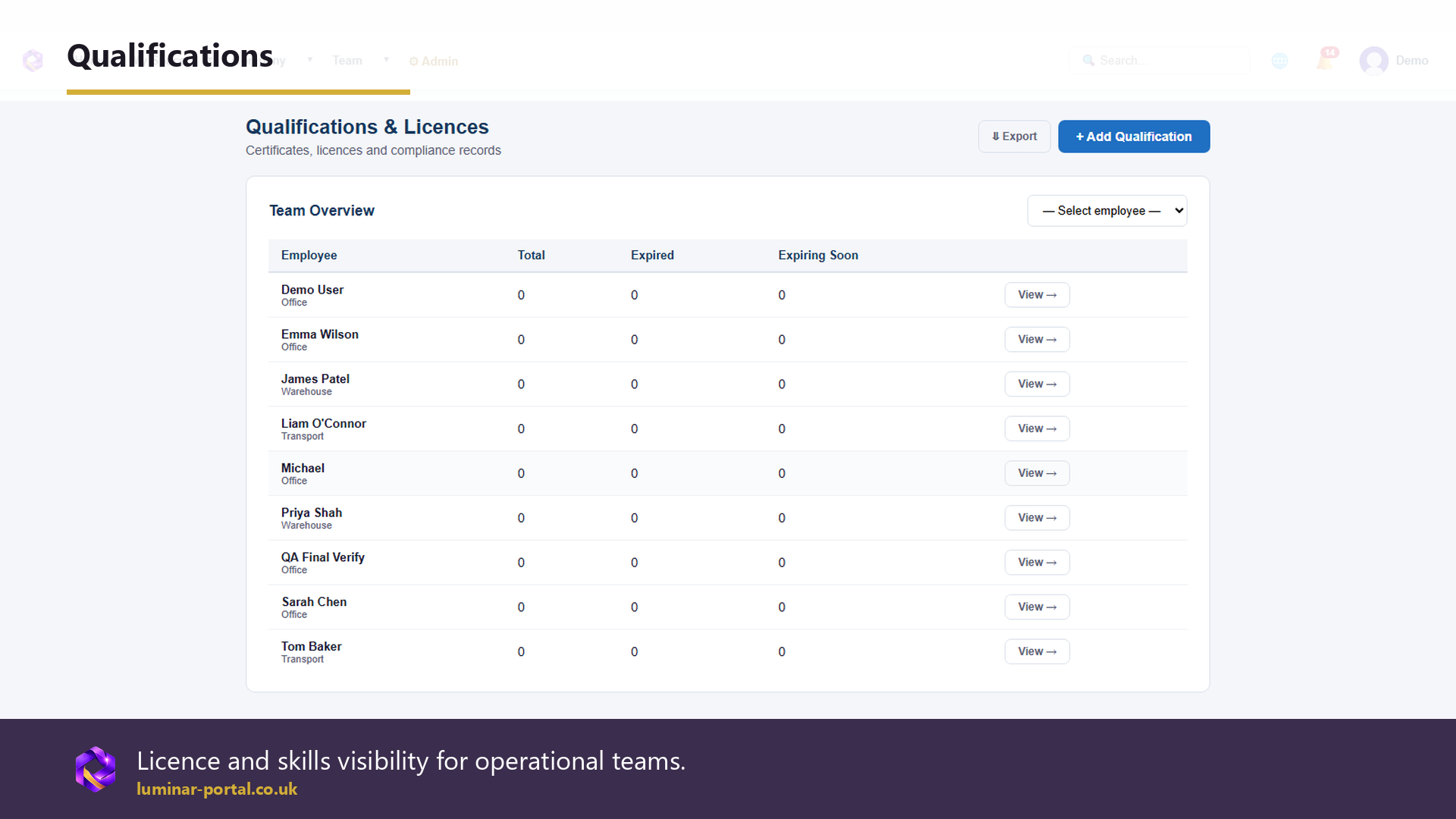The image size is (1456, 819).
Task: Click the globe language icon
Action: point(1280,61)
